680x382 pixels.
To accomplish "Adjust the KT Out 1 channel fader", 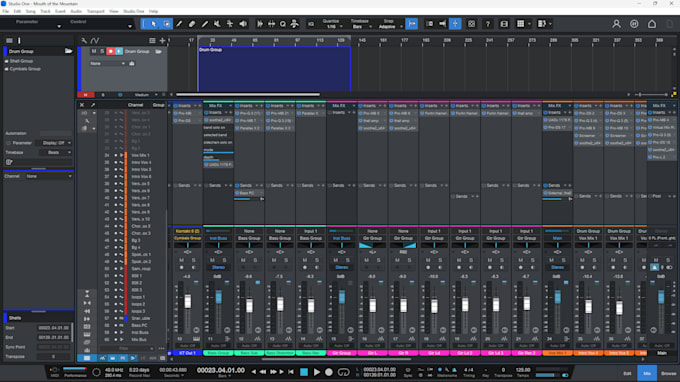I will click(x=188, y=301).
